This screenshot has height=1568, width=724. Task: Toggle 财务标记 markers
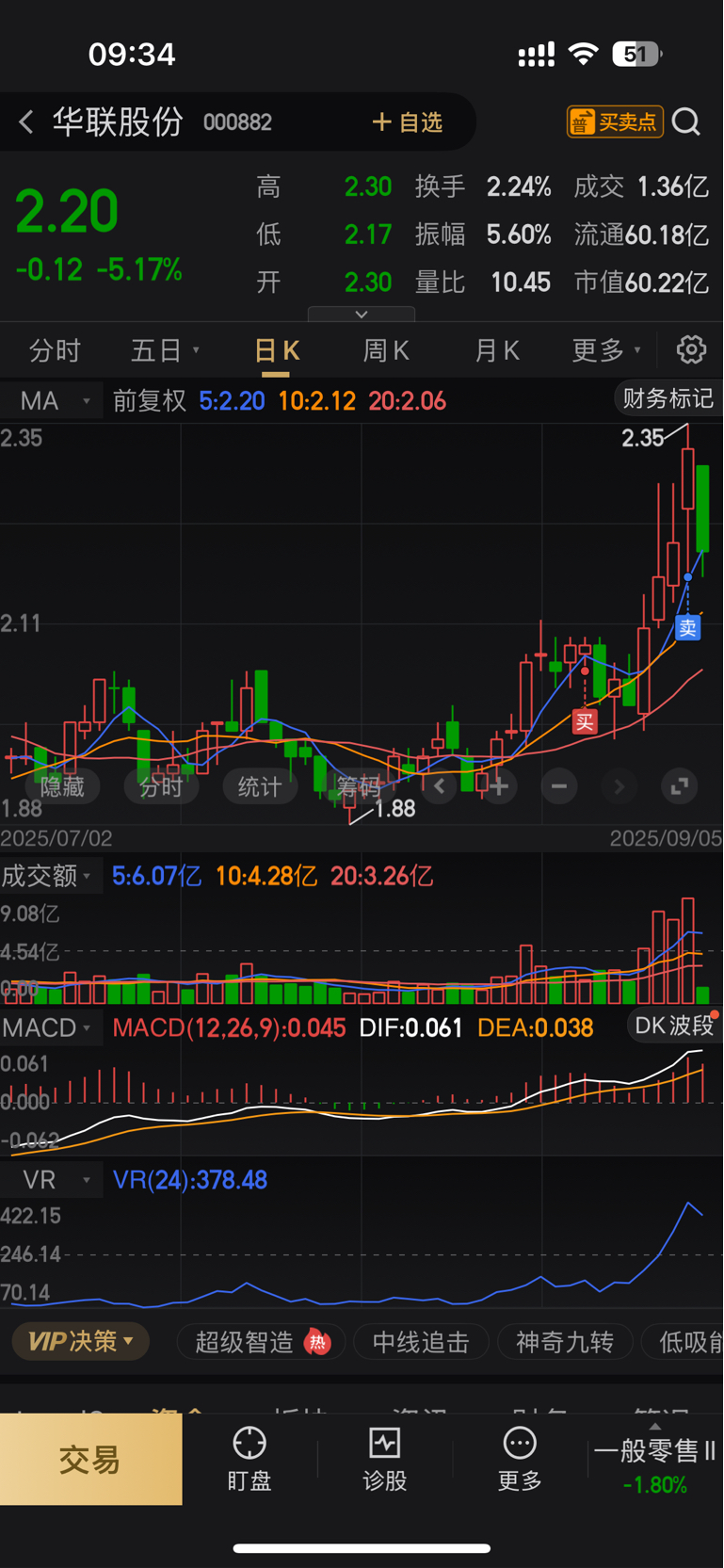tap(668, 398)
